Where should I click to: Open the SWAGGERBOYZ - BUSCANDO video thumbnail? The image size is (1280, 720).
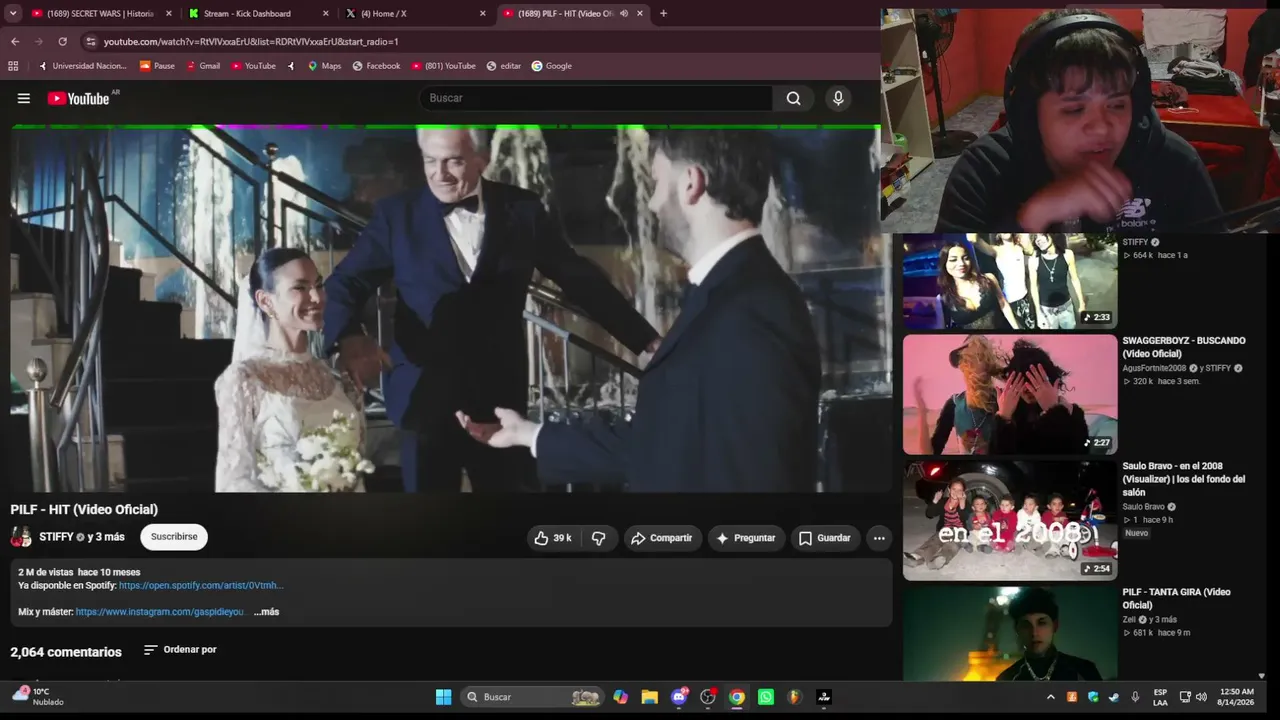point(1010,394)
